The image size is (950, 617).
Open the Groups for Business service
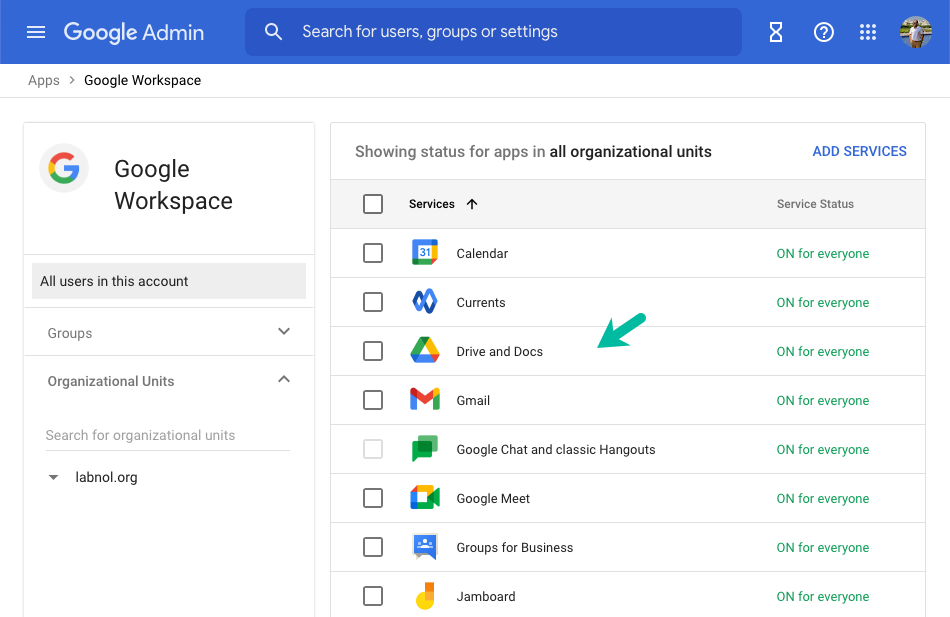tap(514, 547)
